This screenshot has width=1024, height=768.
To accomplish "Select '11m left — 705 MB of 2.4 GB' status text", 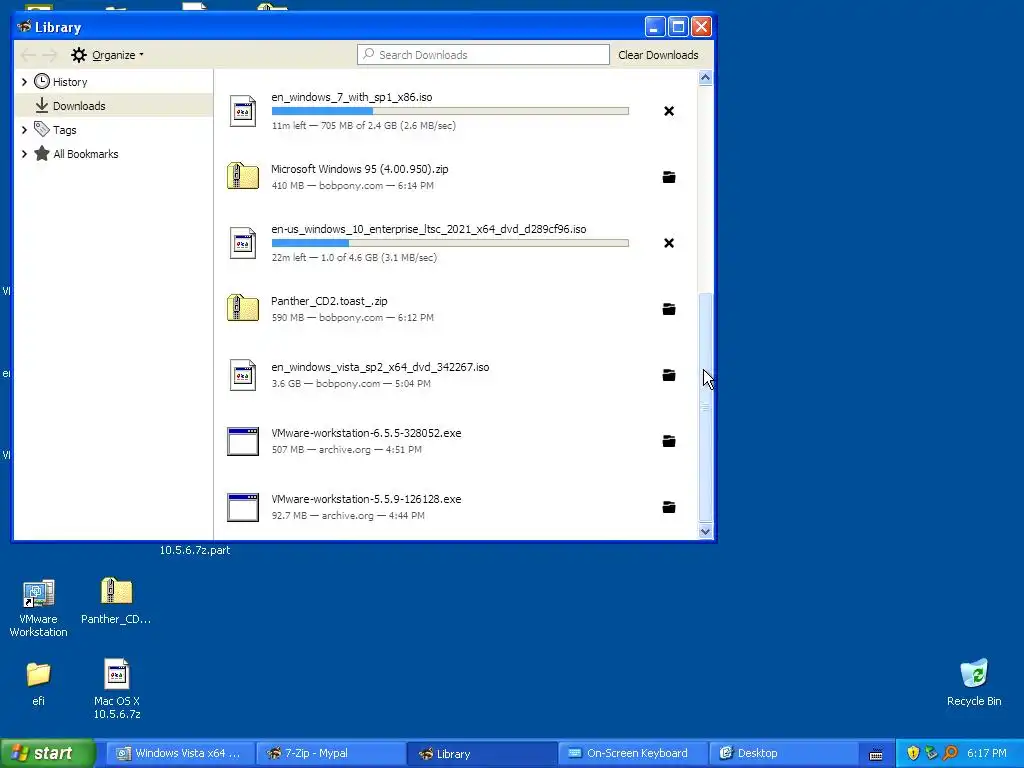I will [x=364, y=125].
